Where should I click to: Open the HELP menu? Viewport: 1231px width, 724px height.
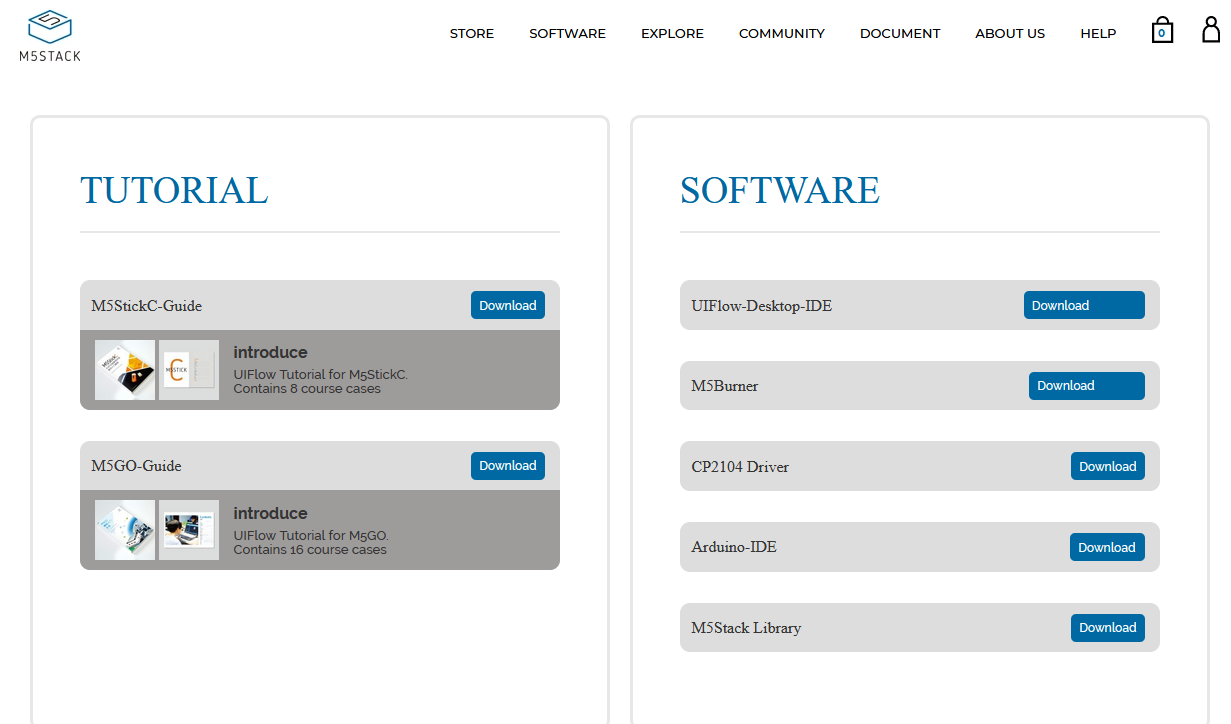click(x=1098, y=33)
